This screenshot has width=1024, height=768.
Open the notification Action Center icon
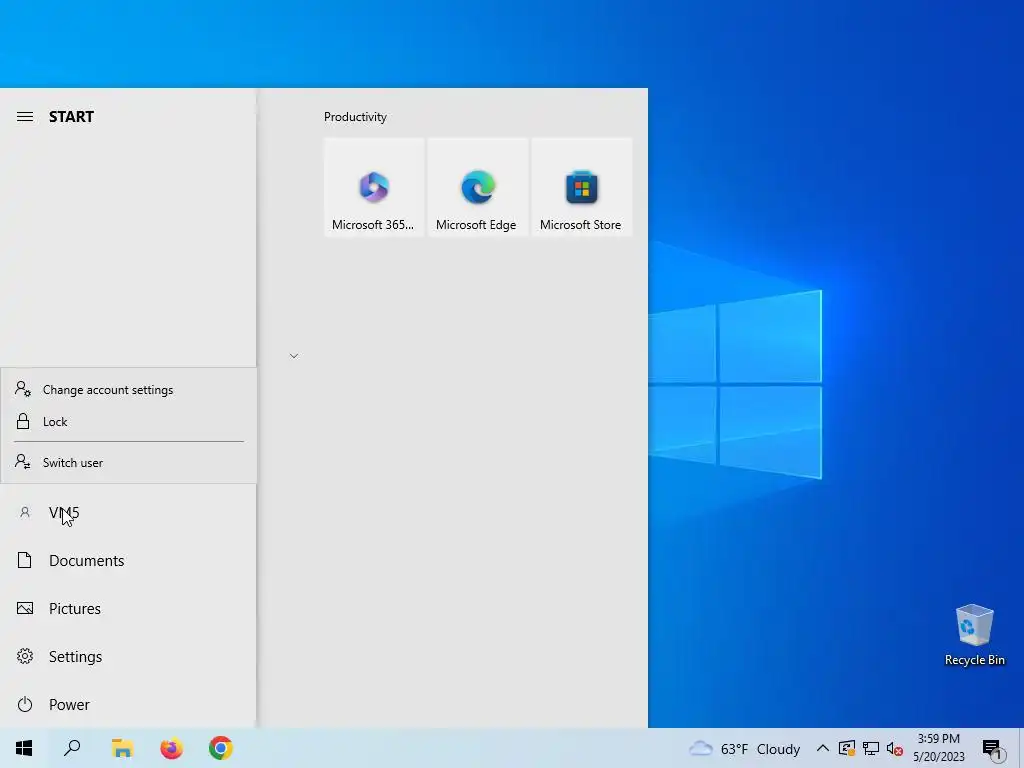coord(992,749)
